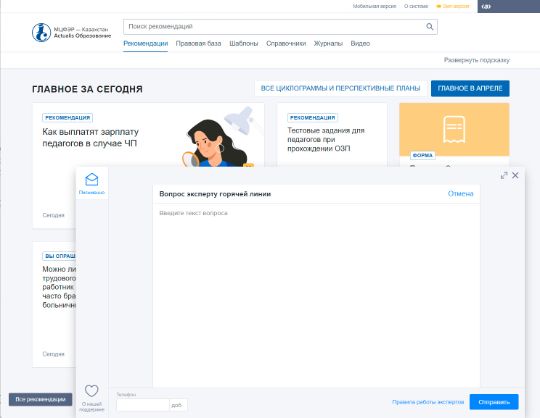Image resolution: width=540 pixels, height=418 pixels.
Task: Click Отмена in the question dialog
Action: [460, 194]
